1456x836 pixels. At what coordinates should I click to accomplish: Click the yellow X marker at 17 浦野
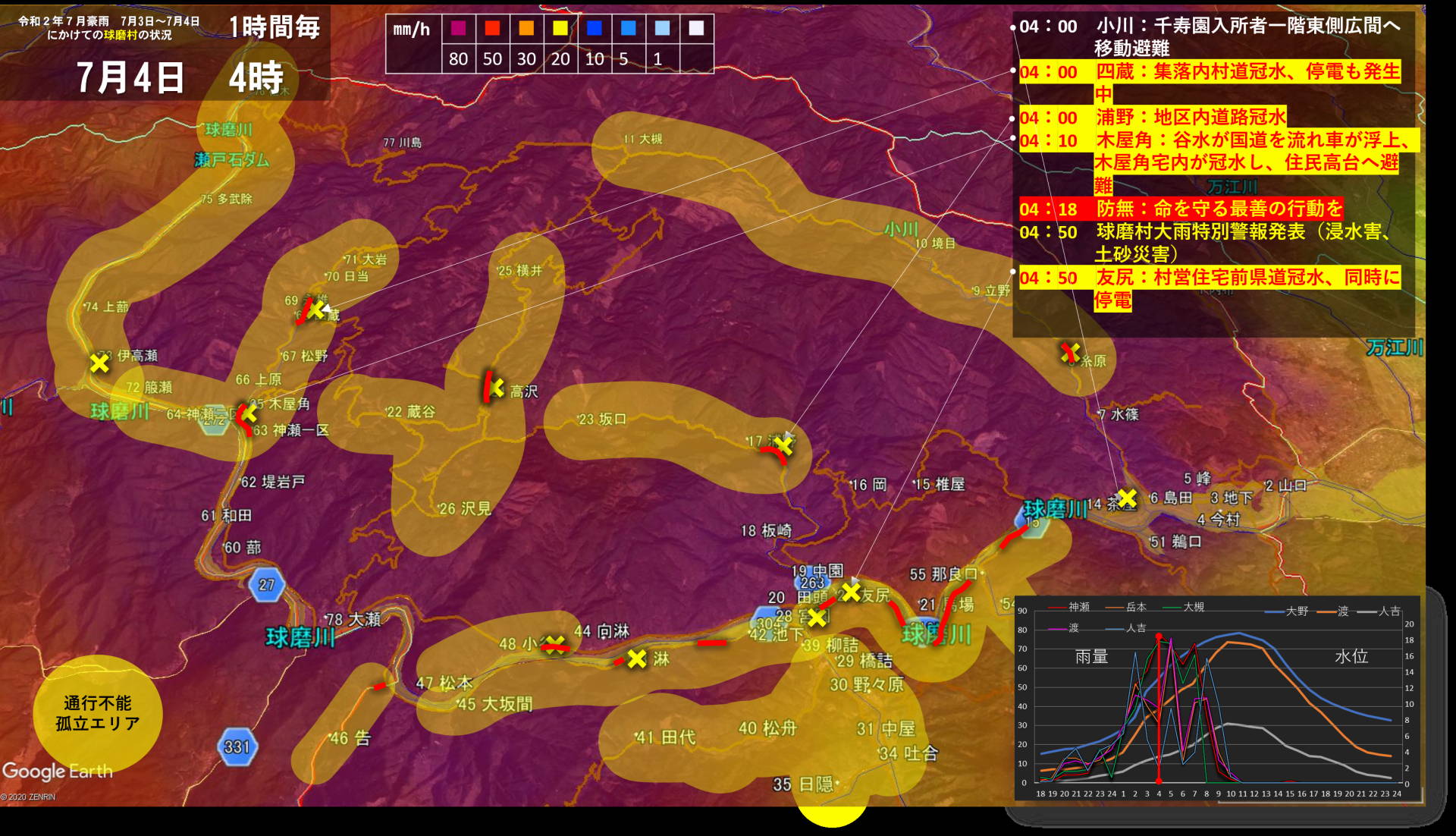[783, 445]
